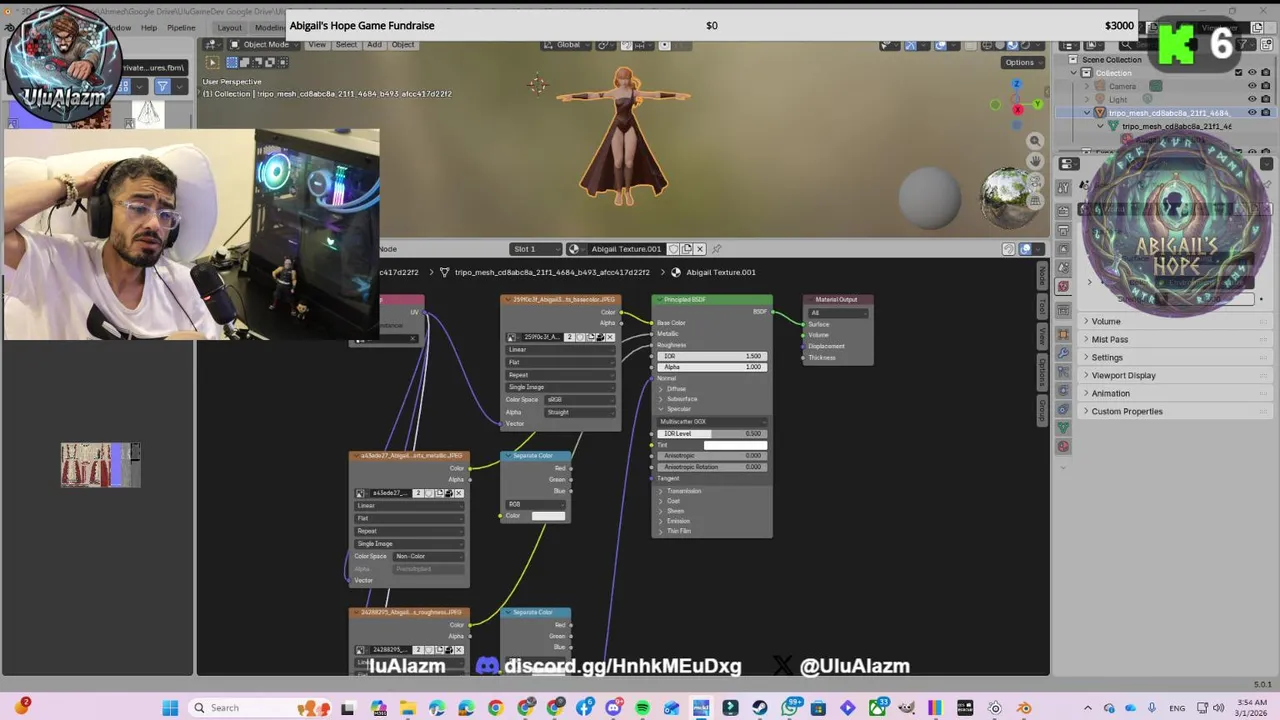Open the View Layer properties tab icon
The height and width of the screenshot is (720, 1280).
coord(1064,249)
